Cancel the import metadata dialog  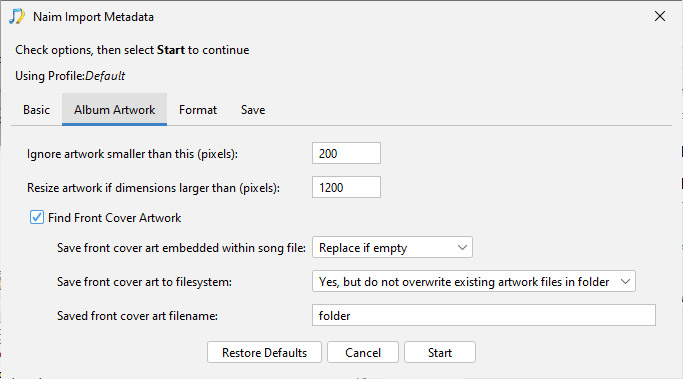[x=363, y=352]
